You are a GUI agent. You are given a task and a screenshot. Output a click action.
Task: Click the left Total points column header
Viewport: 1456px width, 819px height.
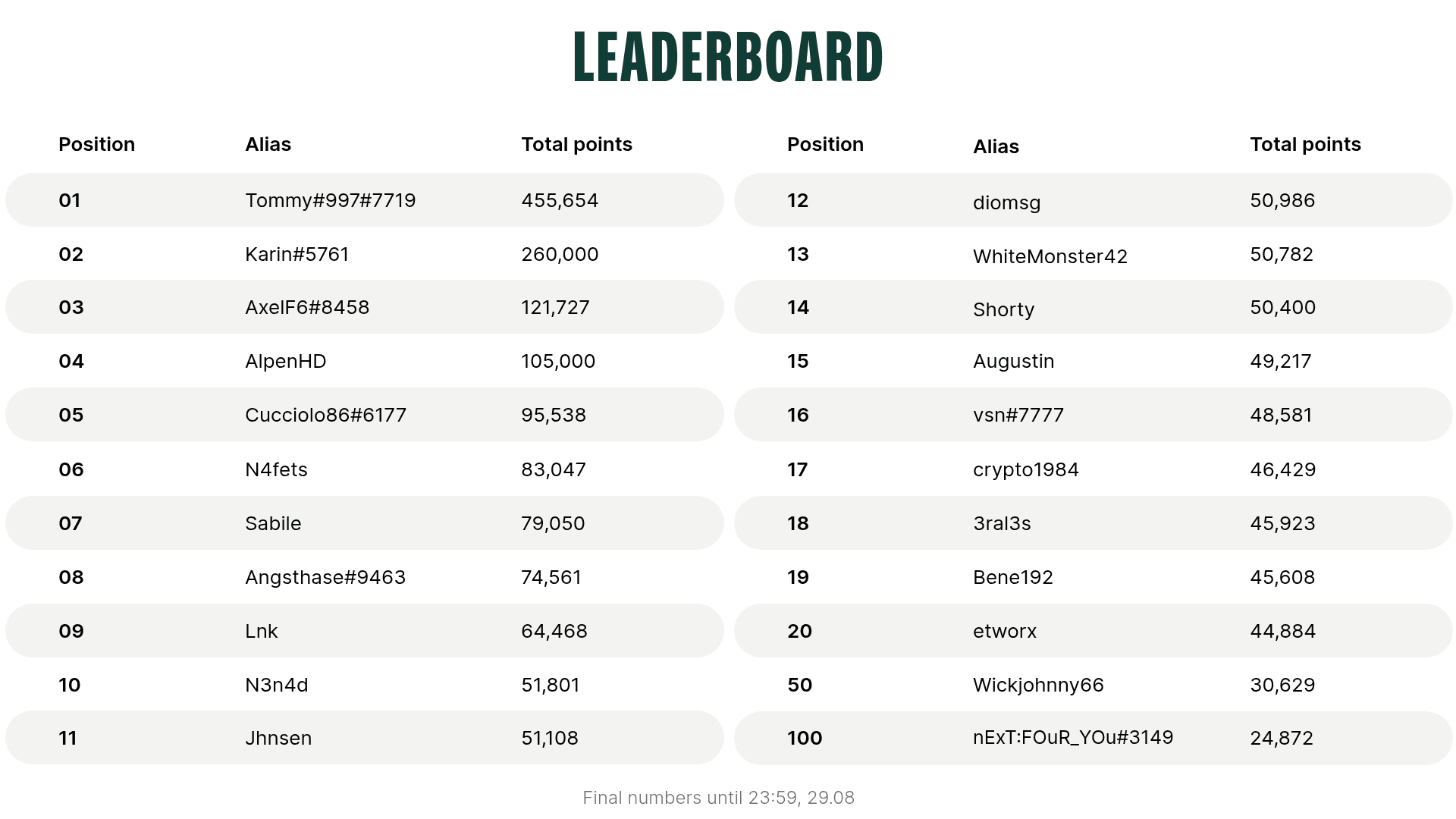(x=576, y=145)
